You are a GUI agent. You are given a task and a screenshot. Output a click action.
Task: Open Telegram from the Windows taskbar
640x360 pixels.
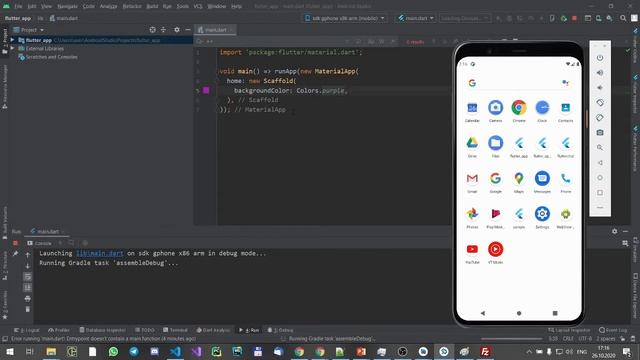(134, 351)
